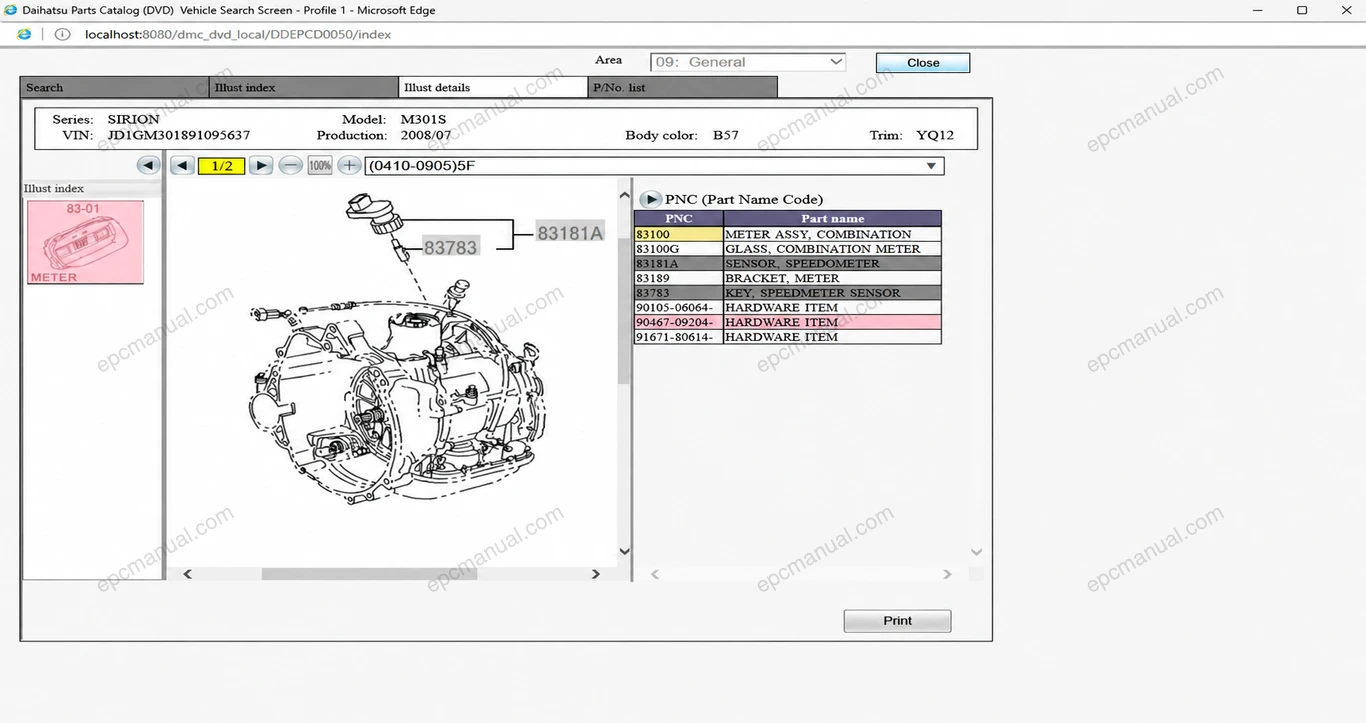This screenshot has height=723, width=1366.
Task: Select row 90467-09204- HARDWARE ITEM
Action: tap(788, 322)
